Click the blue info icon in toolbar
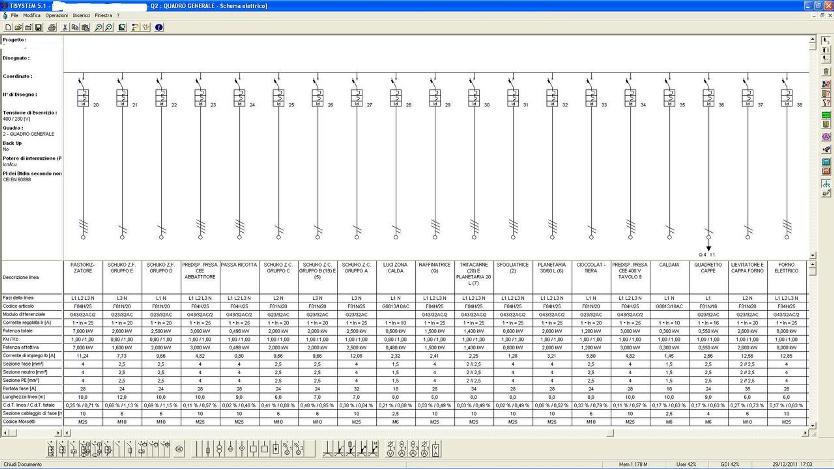This screenshot has height=469, width=834. click(159, 27)
